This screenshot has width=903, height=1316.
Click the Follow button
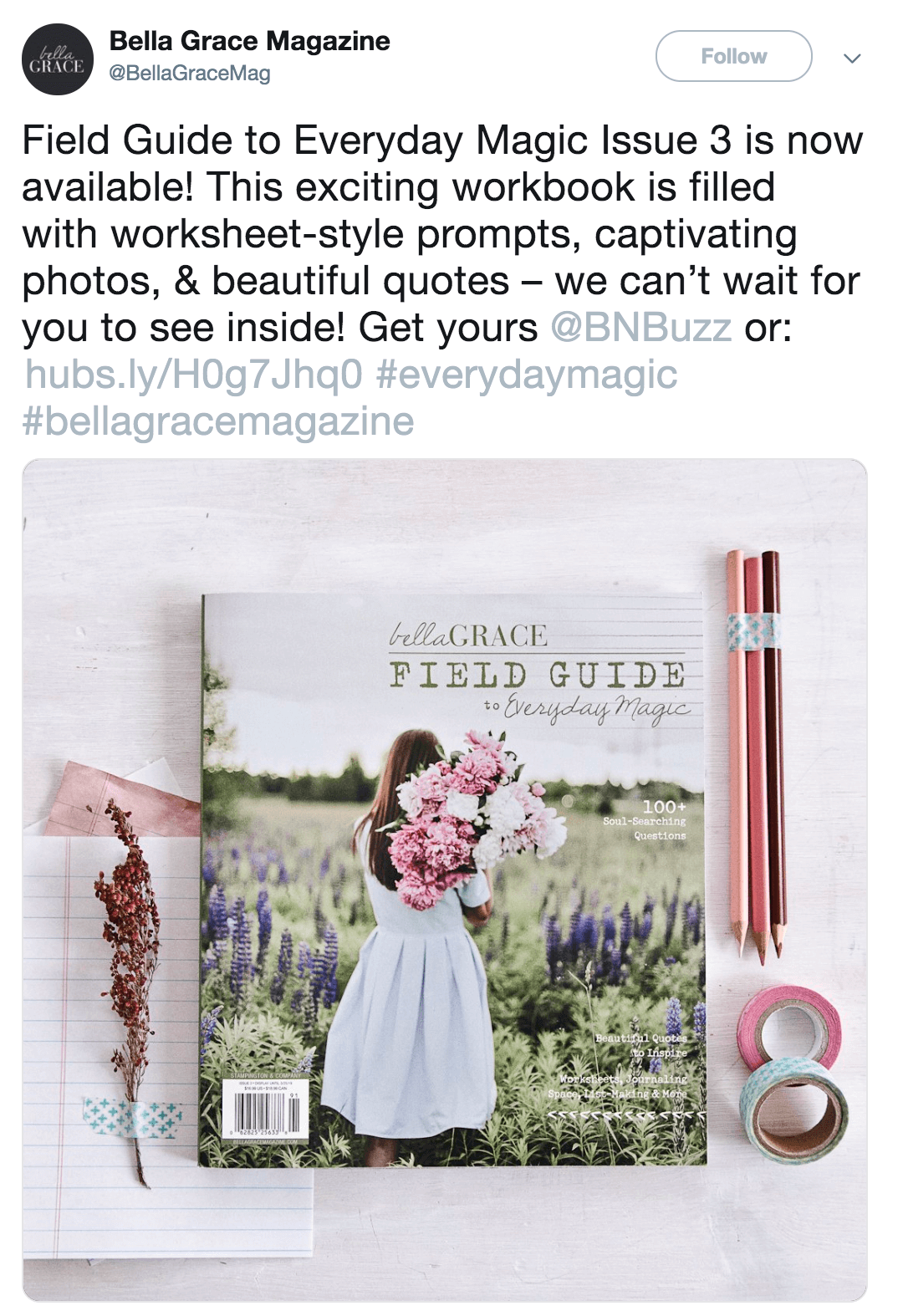pyautogui.click(x=733, y=56)
